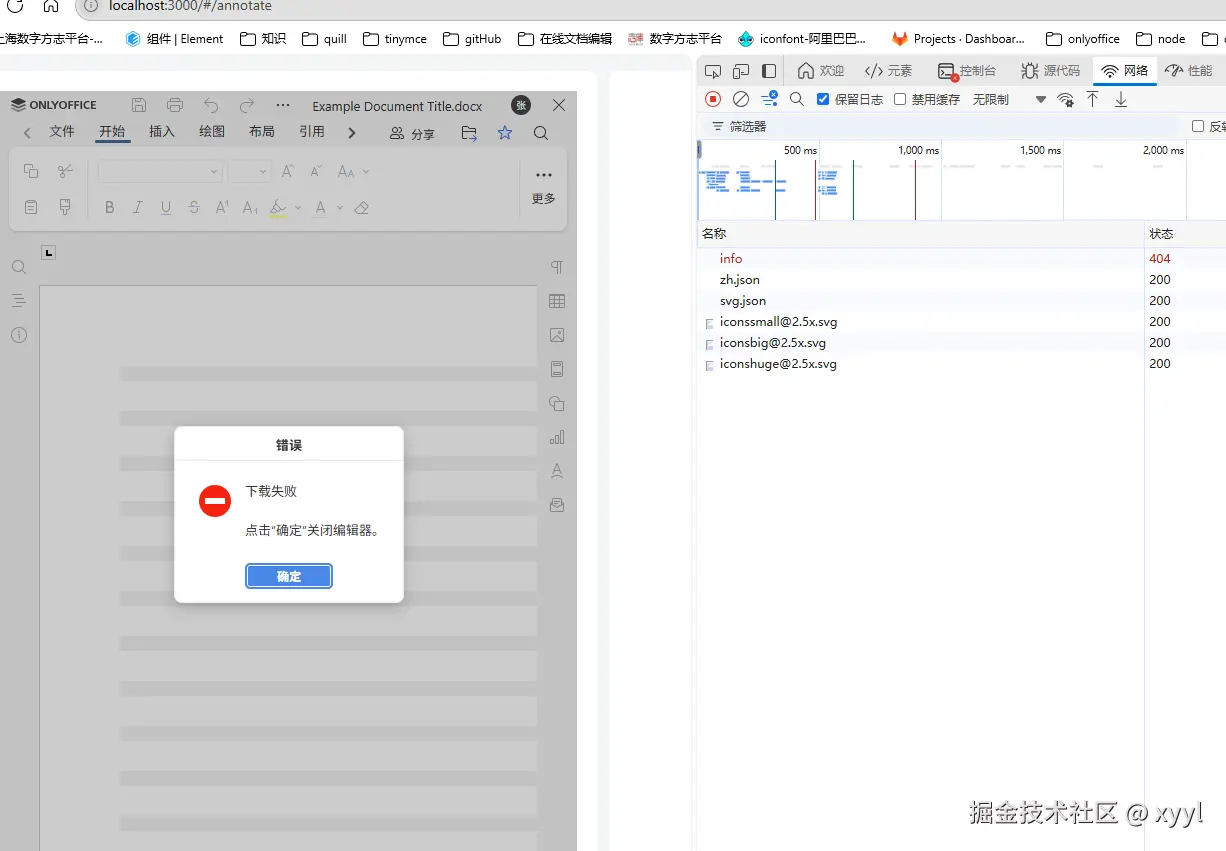The image size is (1226, 851).
Task: Switch to the DevTools 源代码 tab
Action: (x=1051, y=71)
